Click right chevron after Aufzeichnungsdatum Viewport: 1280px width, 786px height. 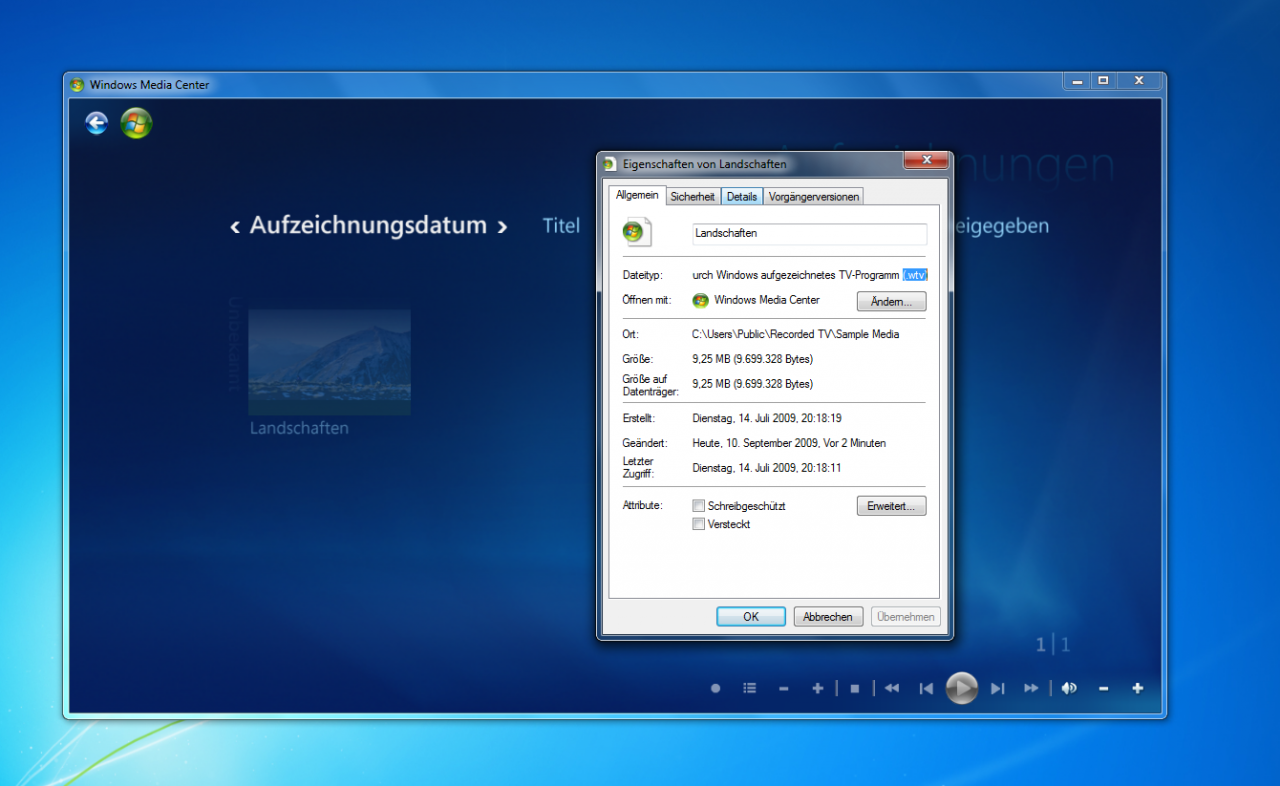(502, 227)
